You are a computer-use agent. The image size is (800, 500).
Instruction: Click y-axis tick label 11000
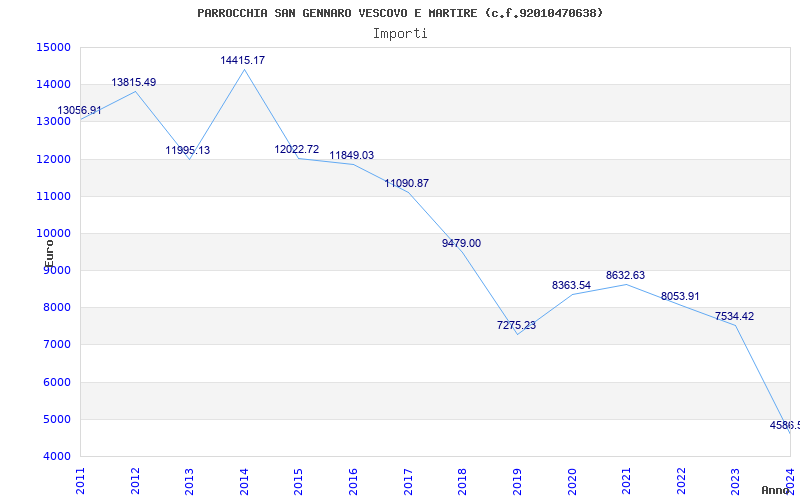tap(53, 196)
